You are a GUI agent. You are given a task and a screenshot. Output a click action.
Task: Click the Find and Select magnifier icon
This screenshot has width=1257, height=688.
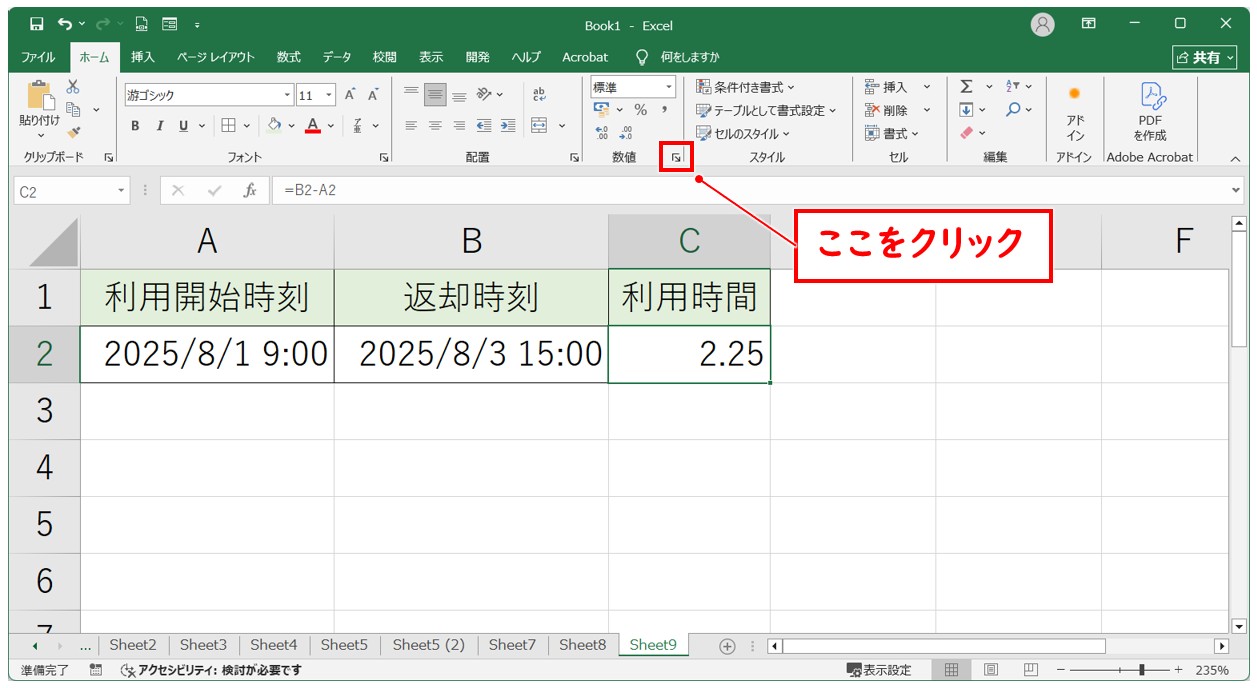[x=1013, y=109]
